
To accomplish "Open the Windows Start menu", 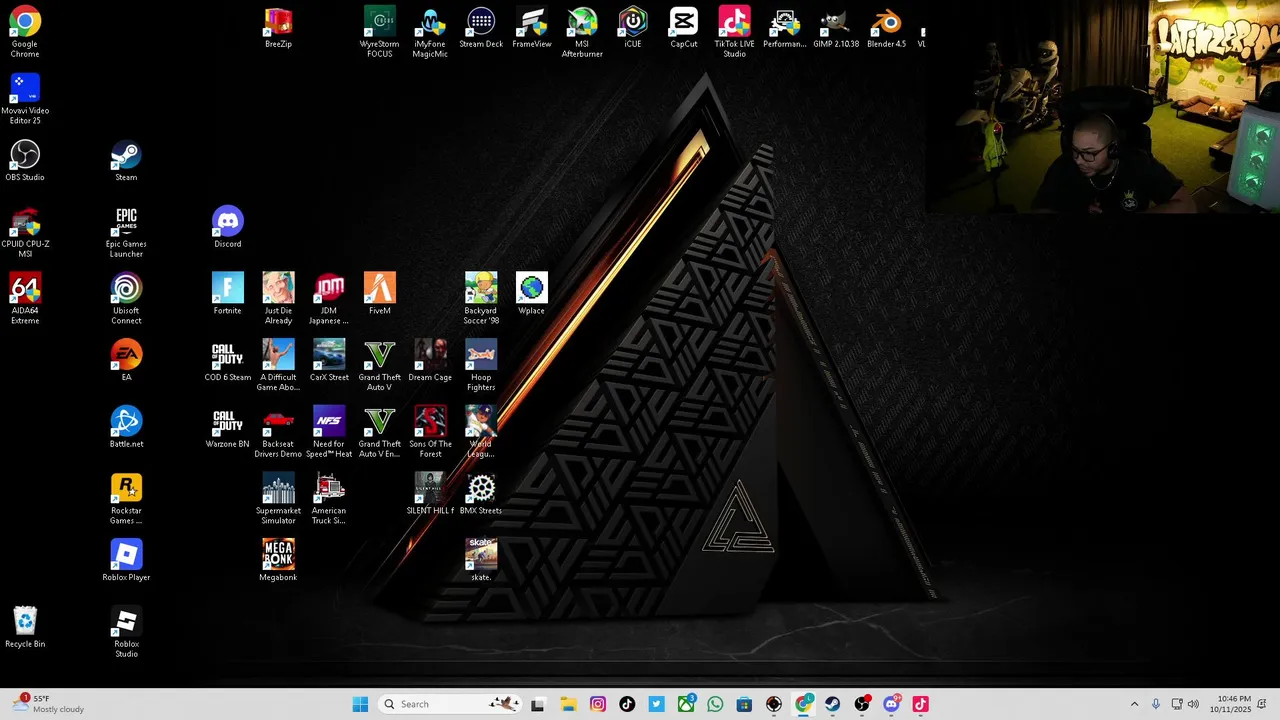I will point(360,704).
